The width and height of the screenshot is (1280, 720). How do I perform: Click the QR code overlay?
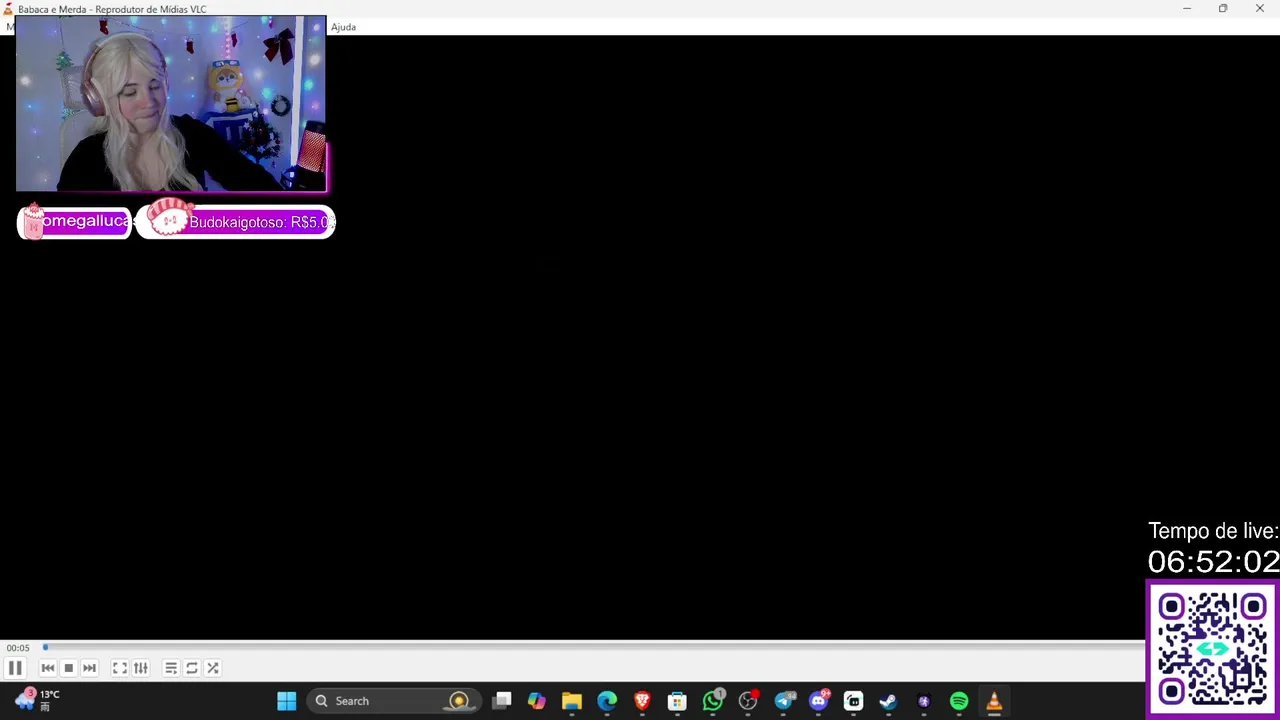1213,649
